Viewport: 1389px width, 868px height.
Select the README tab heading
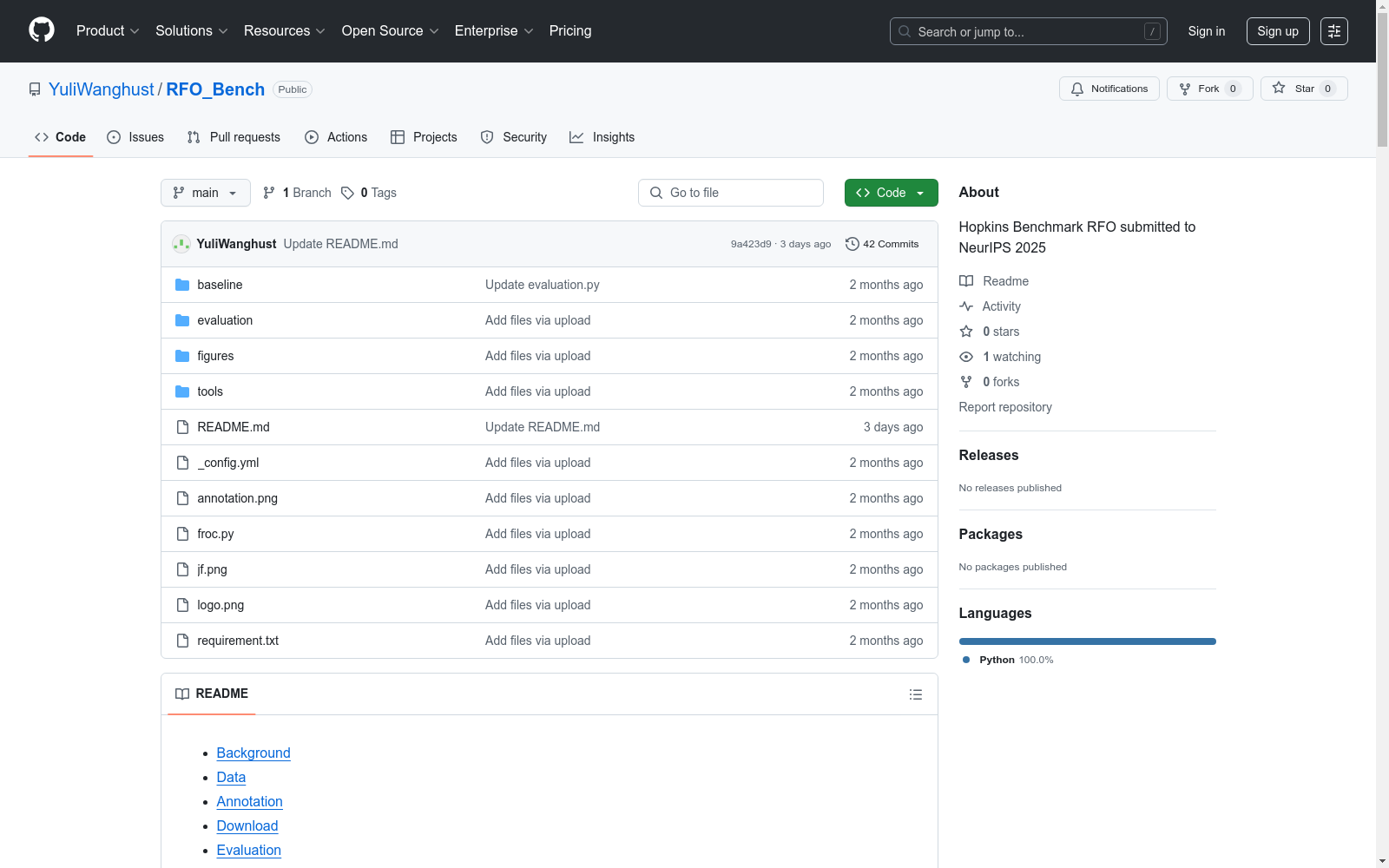click(x=212, y=694)
